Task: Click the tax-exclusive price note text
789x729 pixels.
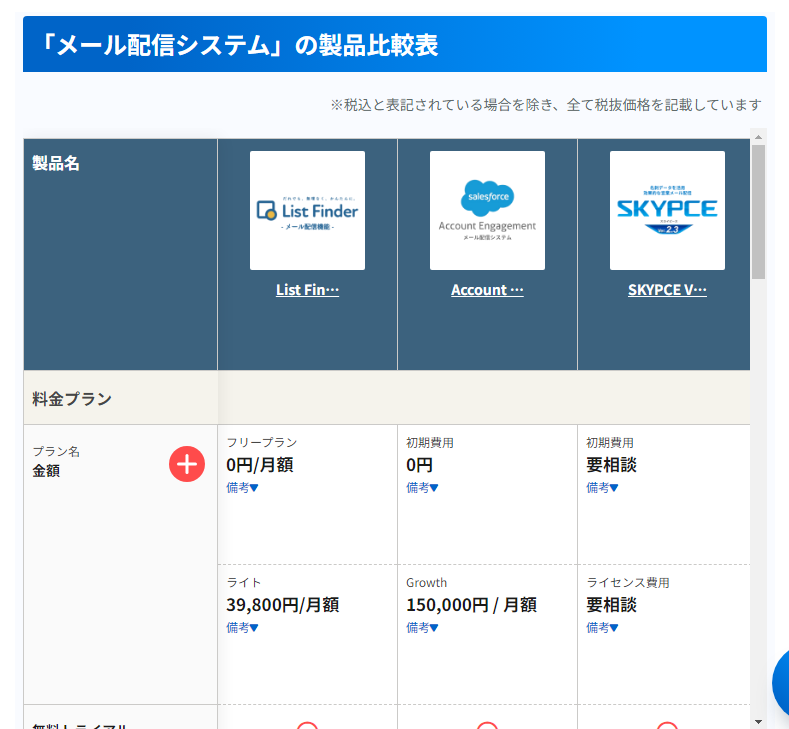Action: pos(546,105)
